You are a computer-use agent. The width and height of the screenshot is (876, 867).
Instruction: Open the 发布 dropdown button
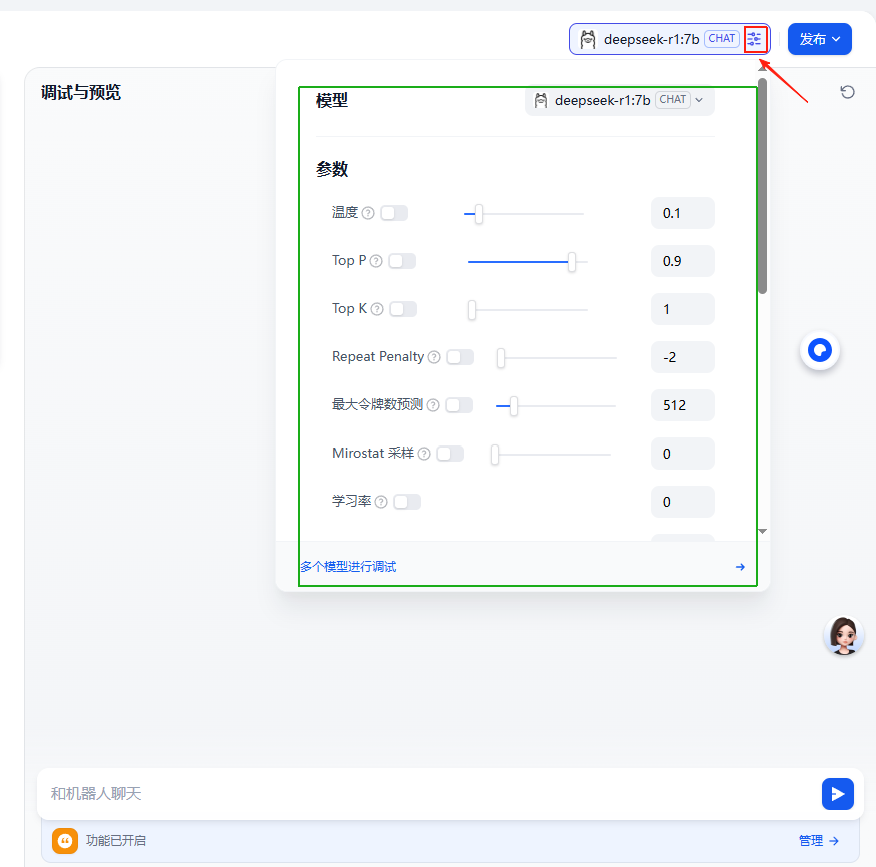point(819,39)
